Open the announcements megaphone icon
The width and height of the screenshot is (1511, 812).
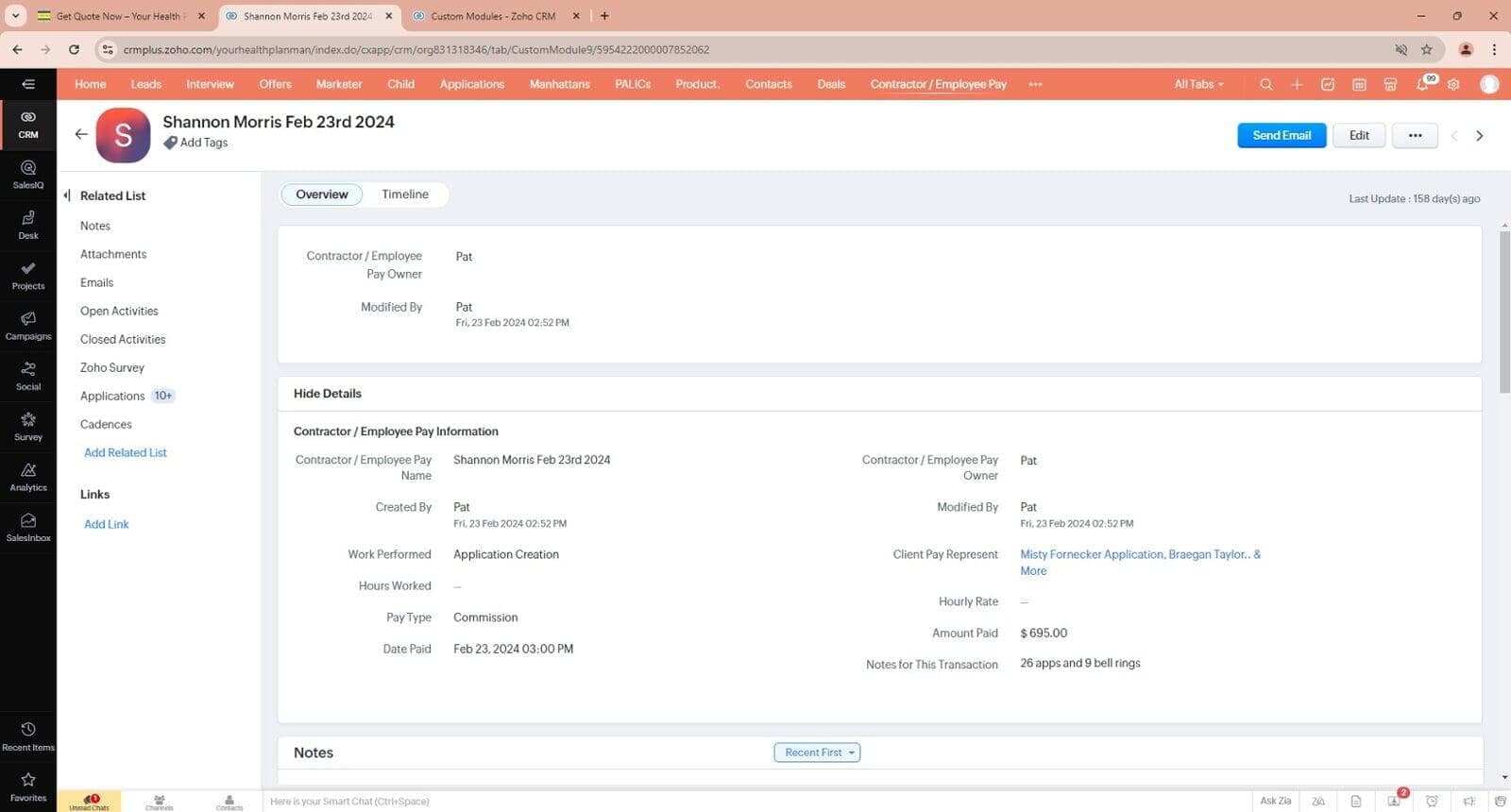click(x=1469, y=801)
